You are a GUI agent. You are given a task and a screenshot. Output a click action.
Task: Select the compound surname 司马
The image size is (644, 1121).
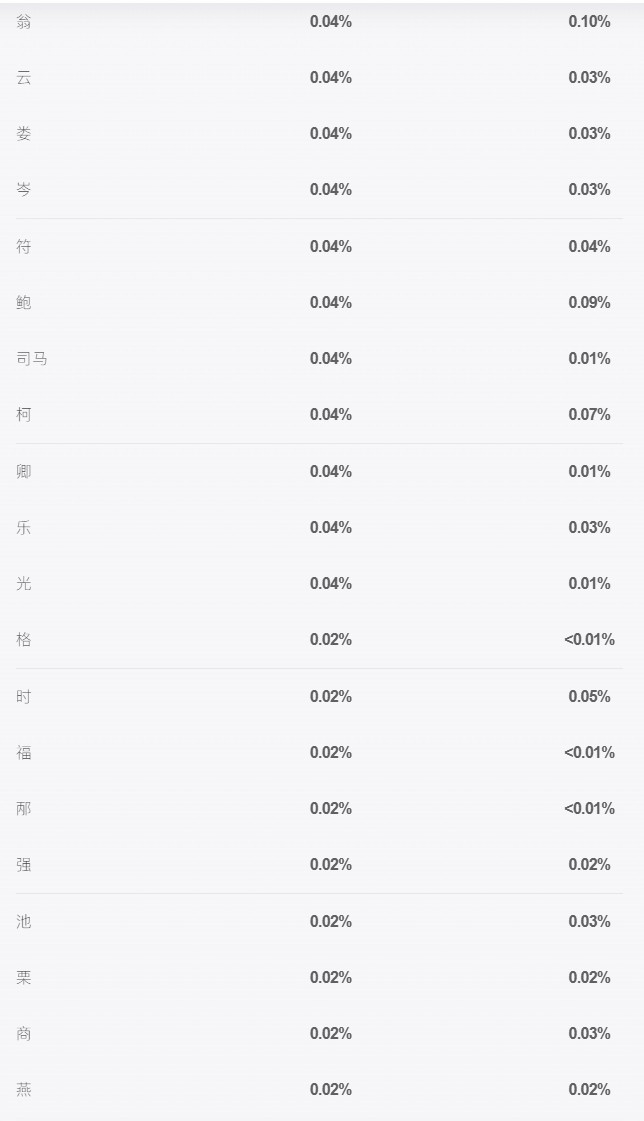(x=32, y=358)
